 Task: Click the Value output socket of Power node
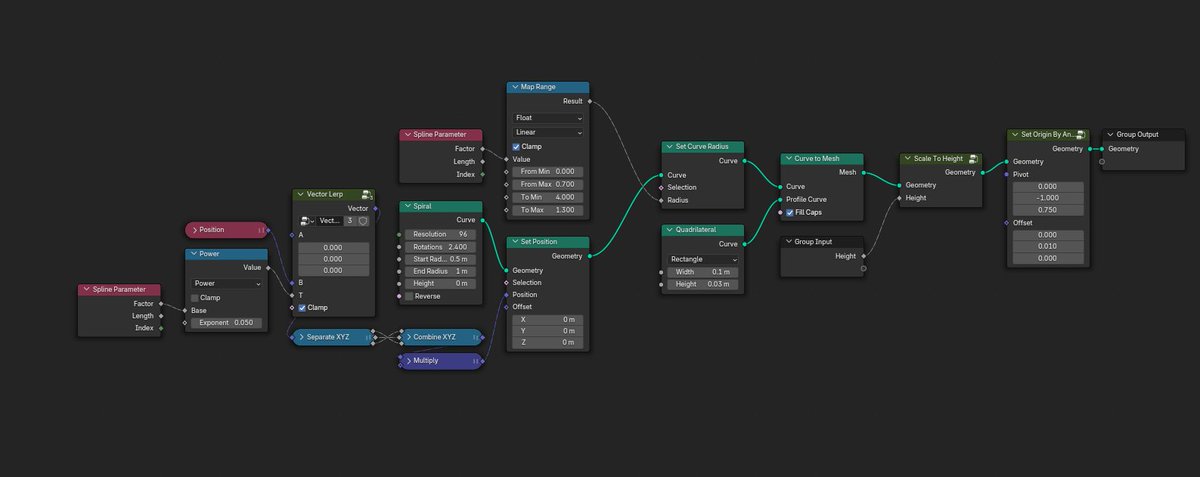coord(268,267)
